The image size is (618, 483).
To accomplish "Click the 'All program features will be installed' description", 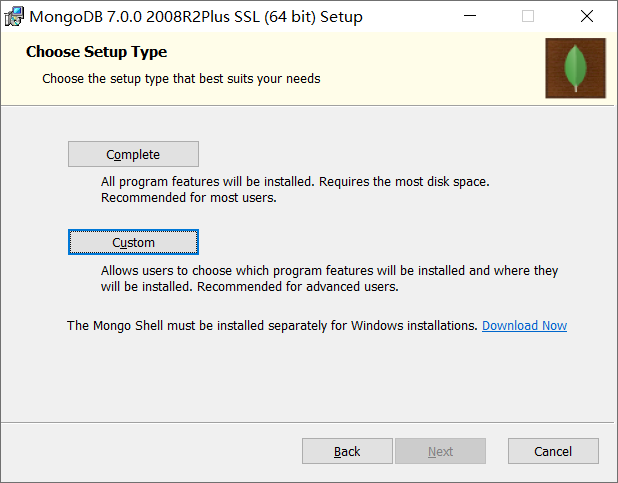I will [295, 190].
